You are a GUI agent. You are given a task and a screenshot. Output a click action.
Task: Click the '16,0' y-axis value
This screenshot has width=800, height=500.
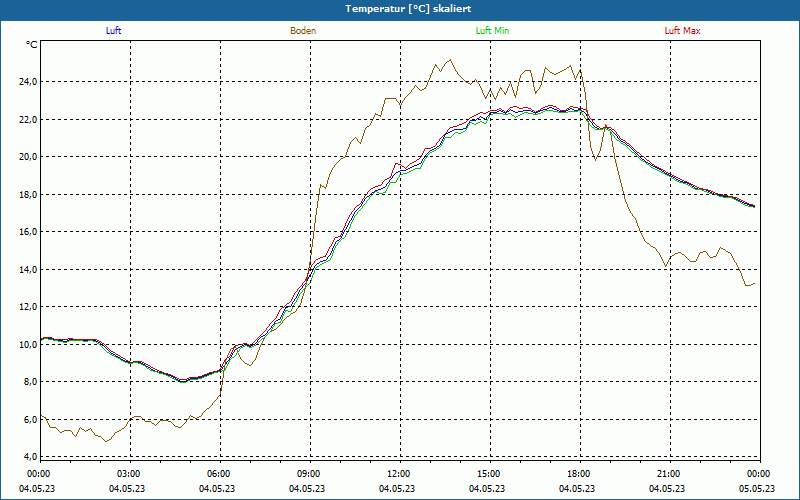(29, 232)
